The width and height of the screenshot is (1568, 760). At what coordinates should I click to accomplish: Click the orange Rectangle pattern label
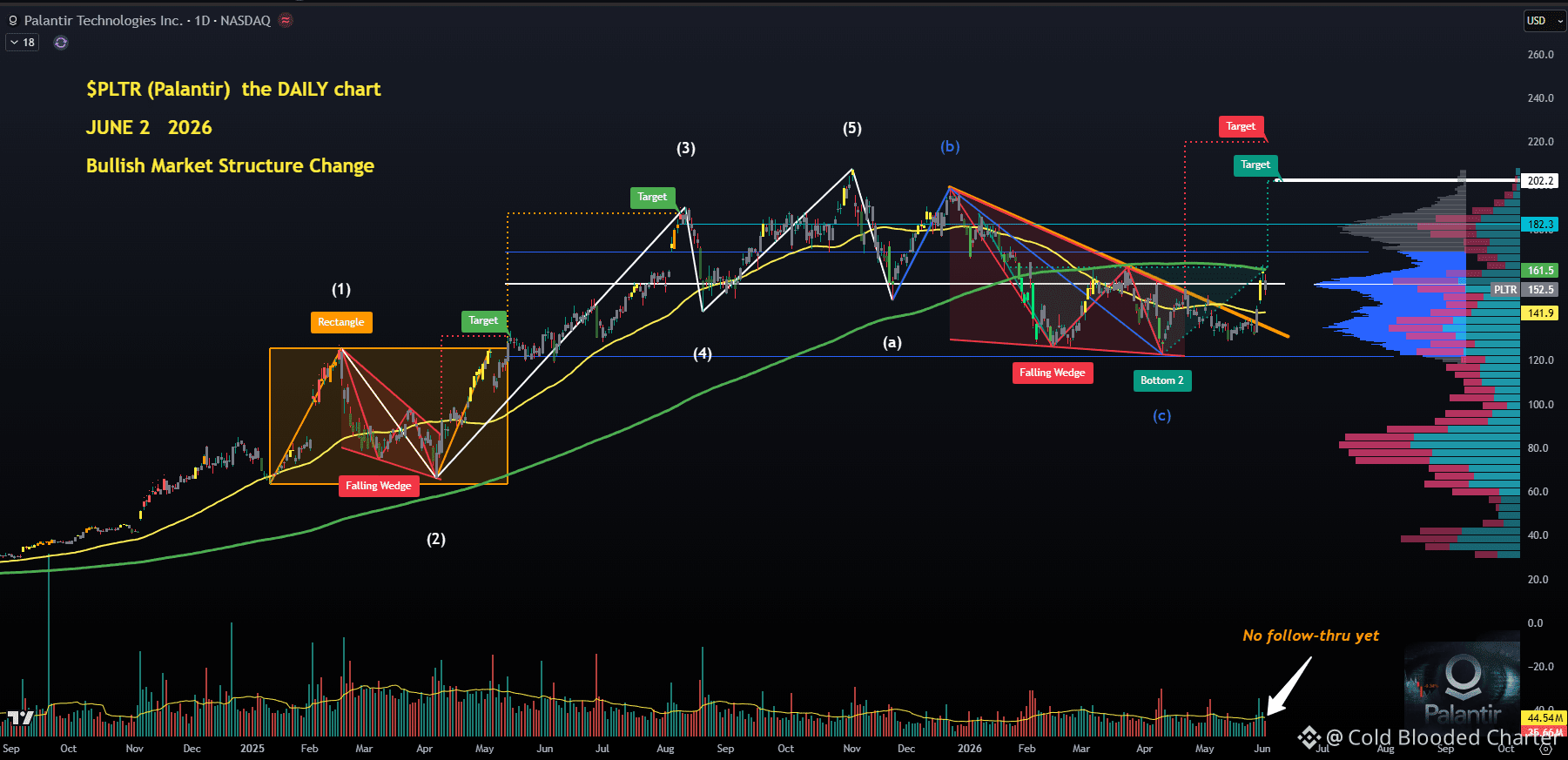(341, 322)
